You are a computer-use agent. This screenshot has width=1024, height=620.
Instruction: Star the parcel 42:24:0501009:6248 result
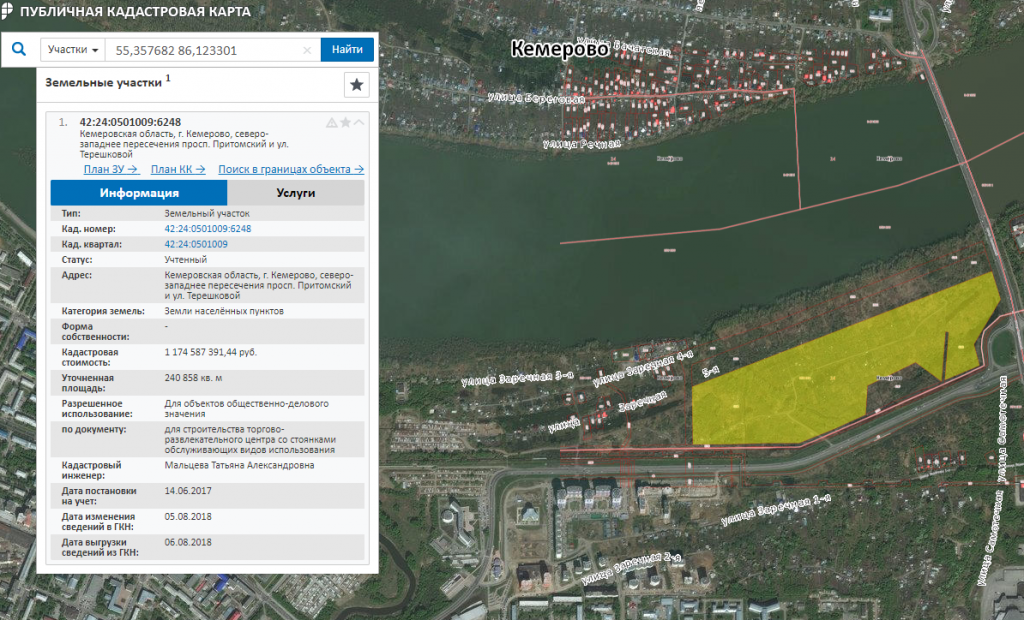tap(345, 122)
